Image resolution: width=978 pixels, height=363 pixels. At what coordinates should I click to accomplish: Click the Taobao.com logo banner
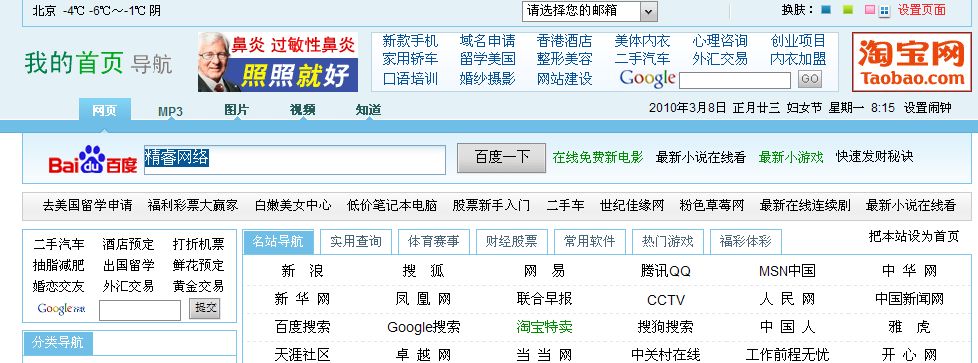(x=912, y=62)
